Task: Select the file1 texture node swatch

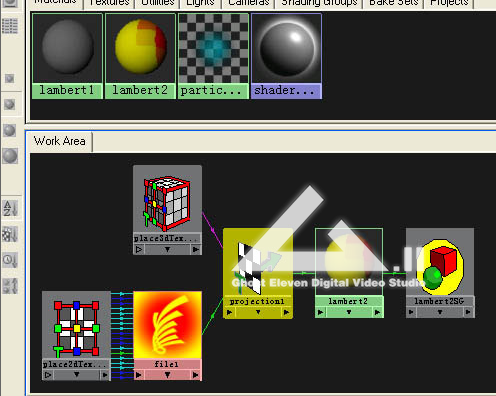Action: coord(167,325)
